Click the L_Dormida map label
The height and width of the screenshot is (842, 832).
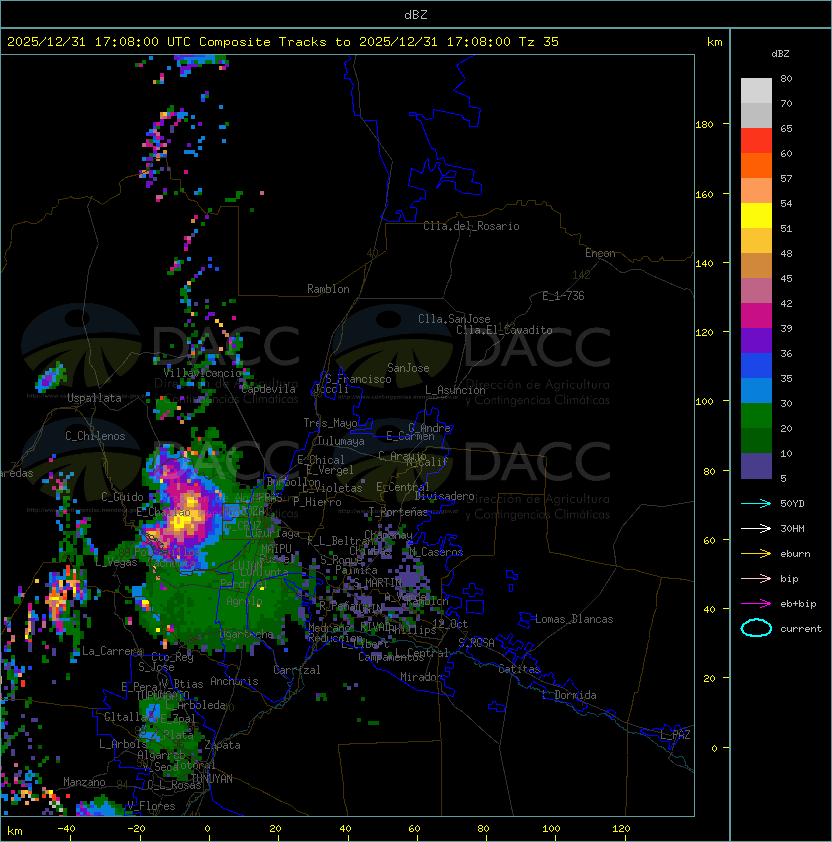[569, 695]
